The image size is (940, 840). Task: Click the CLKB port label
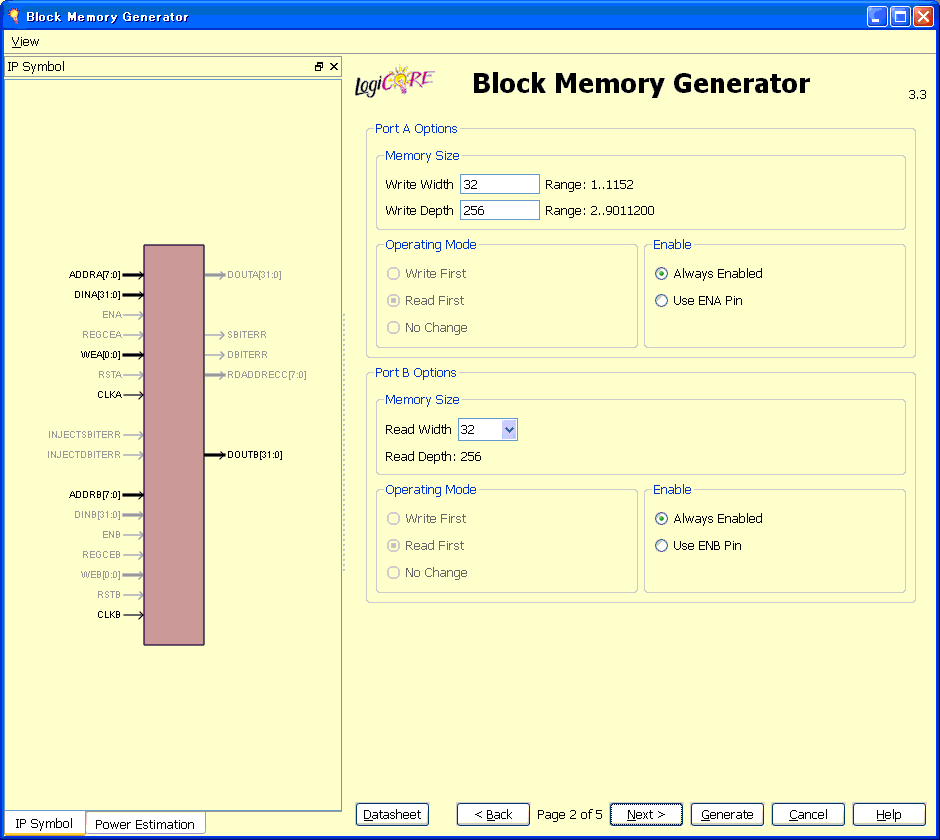click(x=109, y=615)
